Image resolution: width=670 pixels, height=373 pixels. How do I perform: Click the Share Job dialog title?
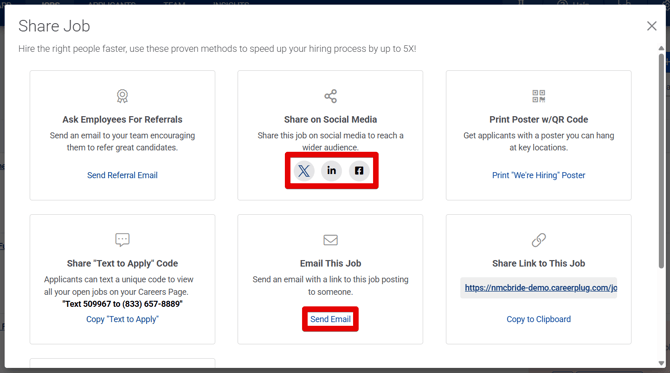[54, 26]
